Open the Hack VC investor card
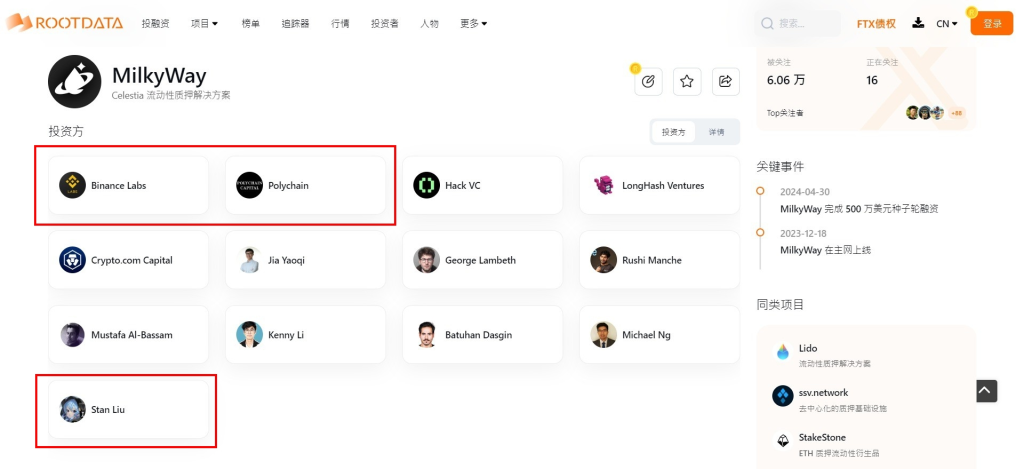Screen dimensions: 1024x469 coord(484,185)
